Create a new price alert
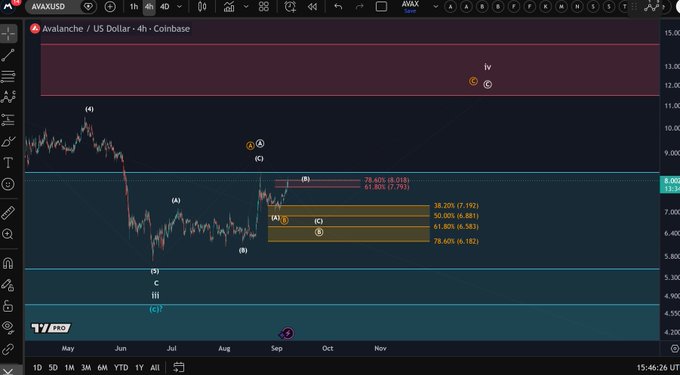Image resolution: width=680 pixels, height=375 pixels. [290, 7]
